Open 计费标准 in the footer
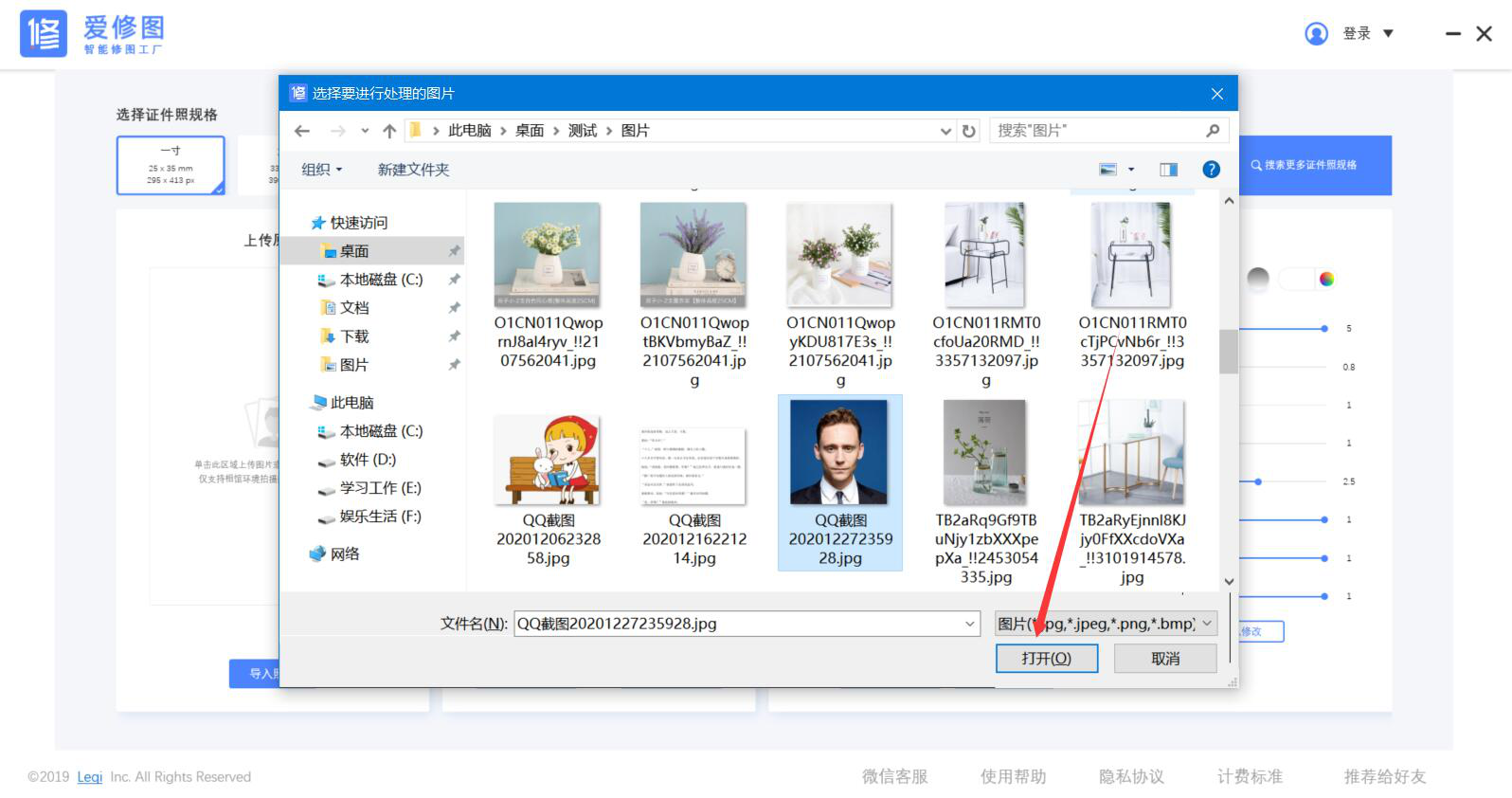Image resolution: width=1512 pixels, height=798 pixels. [x=1251, y=777]
